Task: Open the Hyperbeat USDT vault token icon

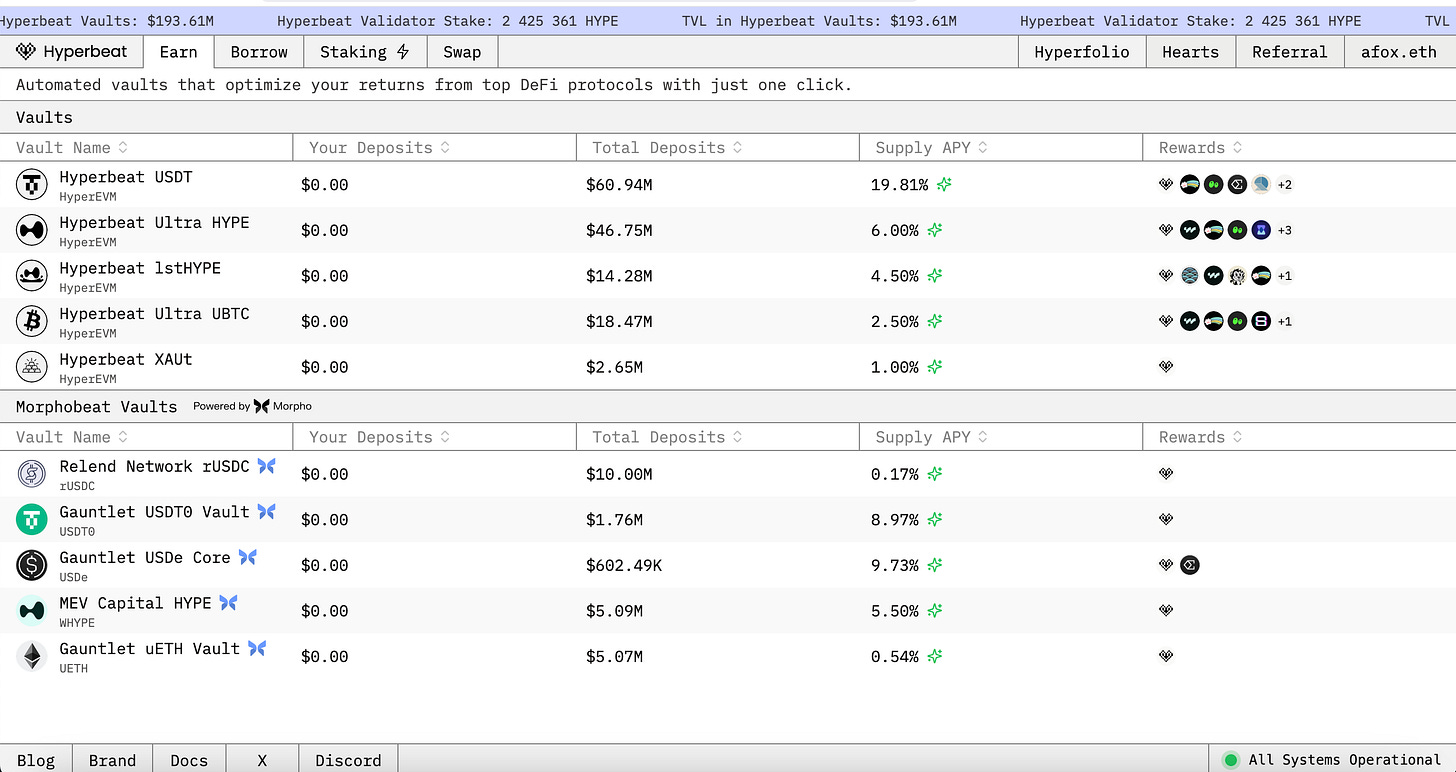Action: click(32, 185)
